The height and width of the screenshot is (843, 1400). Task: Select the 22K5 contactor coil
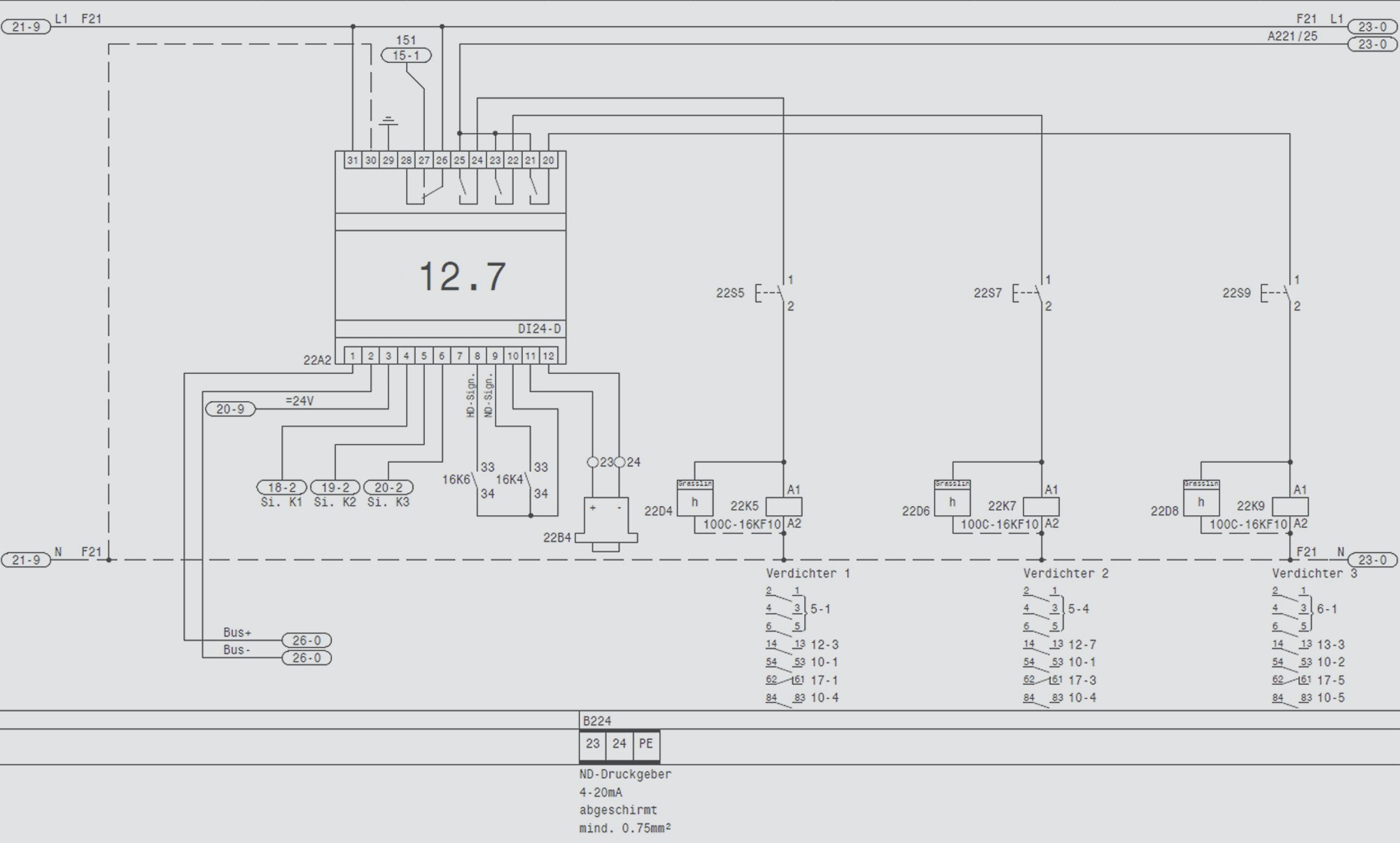pos(783,507)
